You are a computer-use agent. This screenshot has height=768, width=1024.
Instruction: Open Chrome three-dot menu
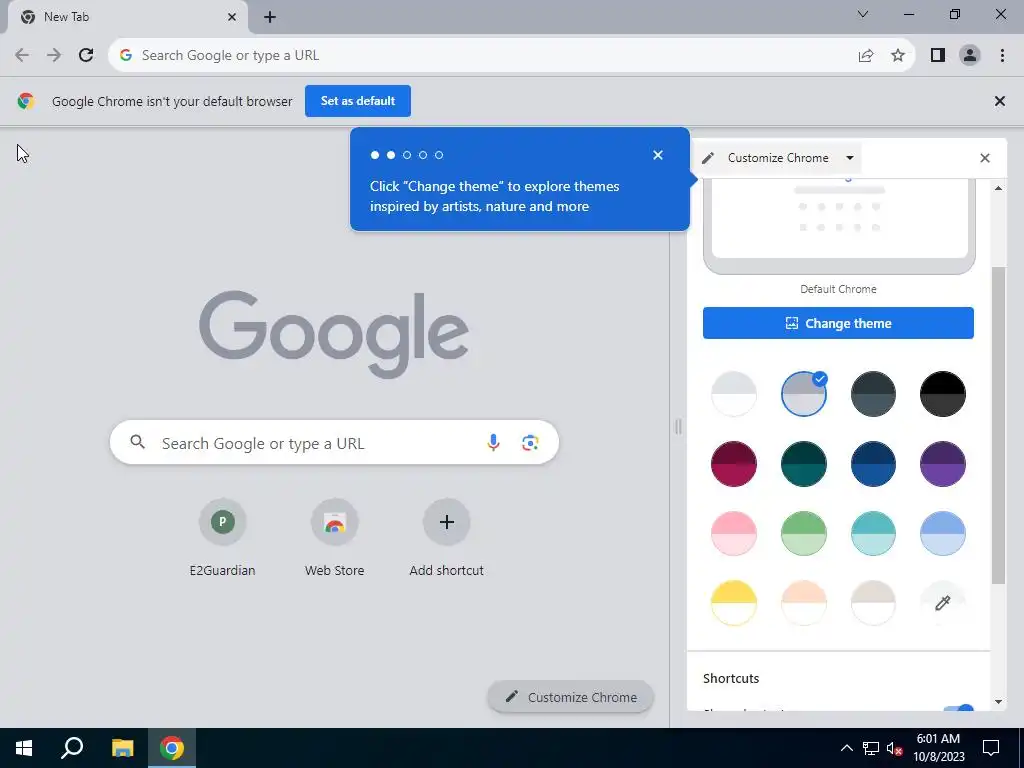pos(1002,56)
